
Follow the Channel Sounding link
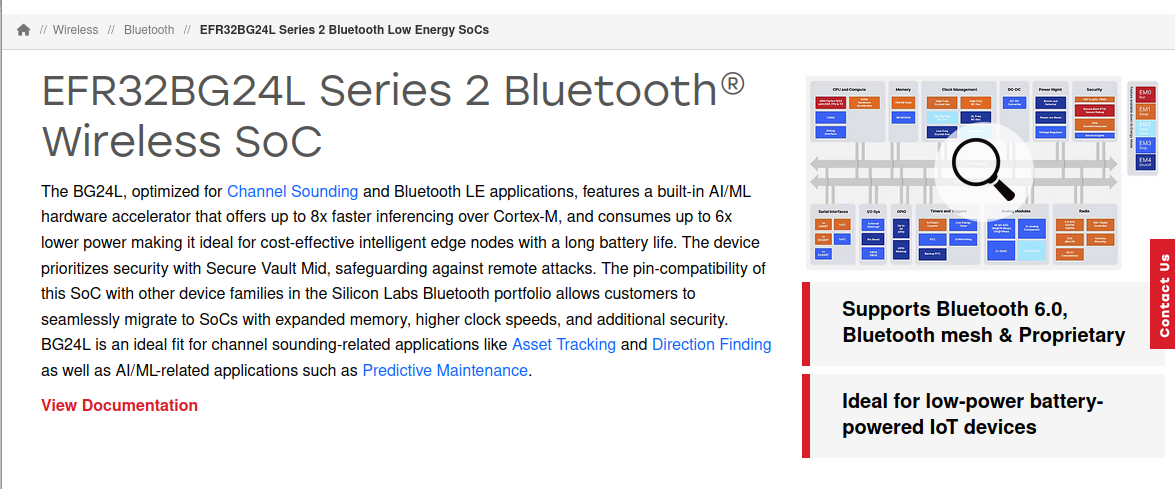tap(292, 191)
